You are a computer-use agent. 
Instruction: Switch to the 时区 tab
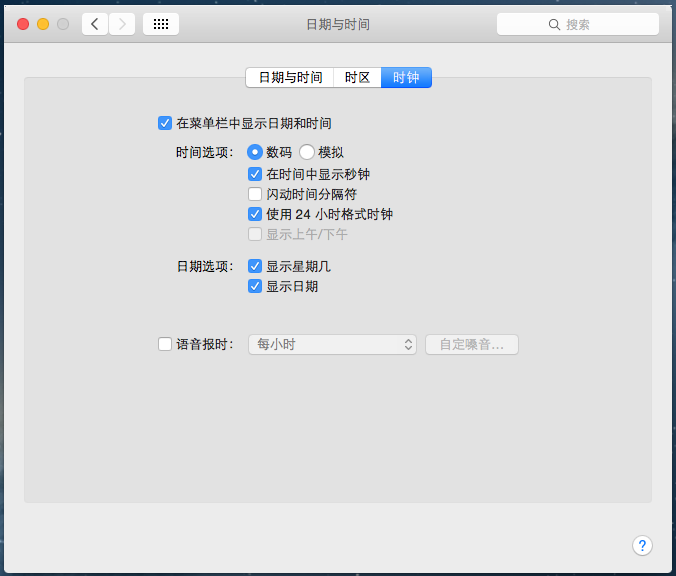357,78
